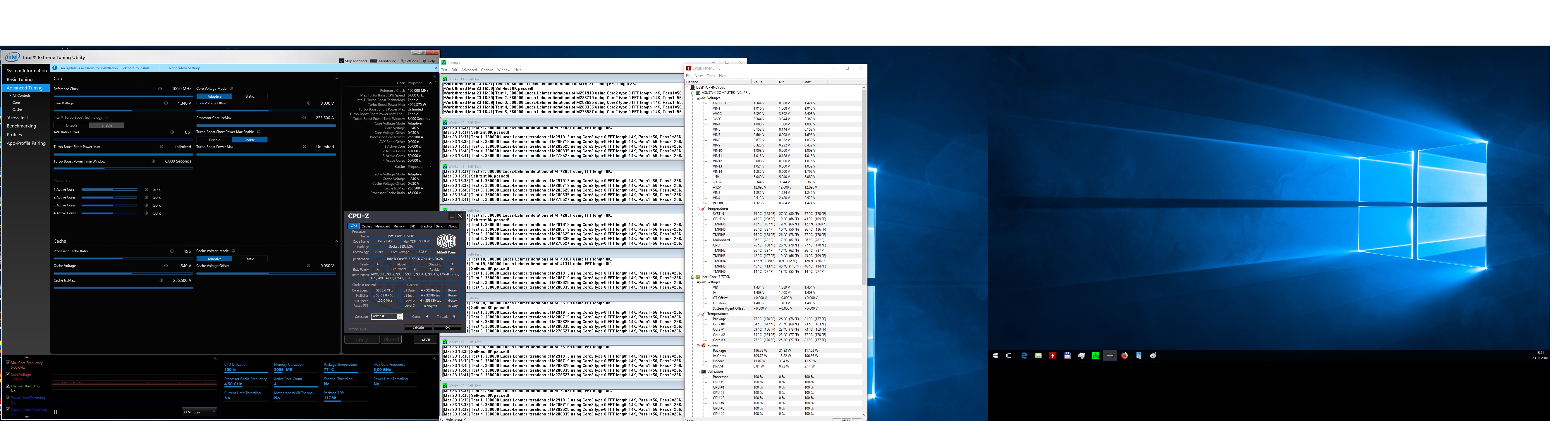
Task: Open Prime95 from the taskbar
Action: point(1095,356)
